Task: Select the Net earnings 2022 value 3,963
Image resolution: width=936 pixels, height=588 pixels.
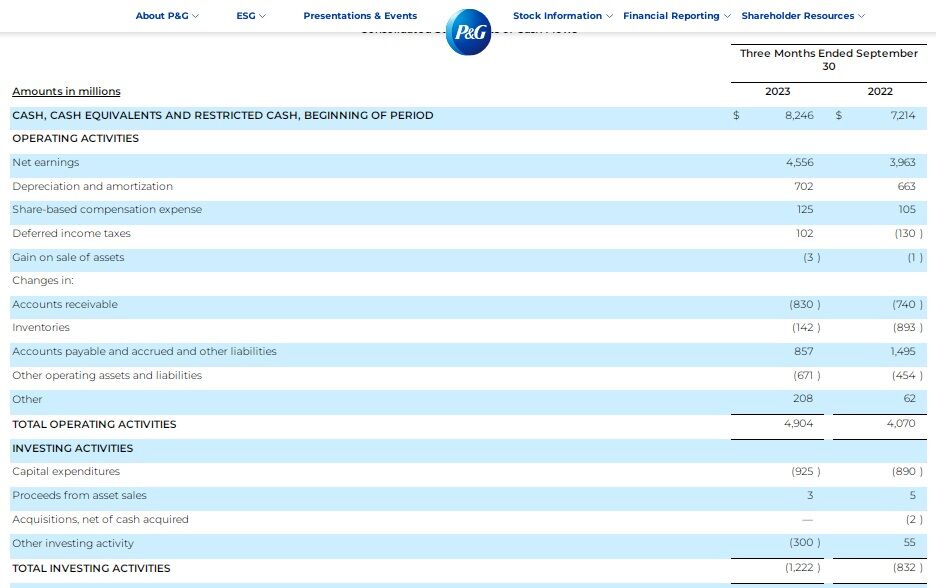Action: [x=902, y=162]
